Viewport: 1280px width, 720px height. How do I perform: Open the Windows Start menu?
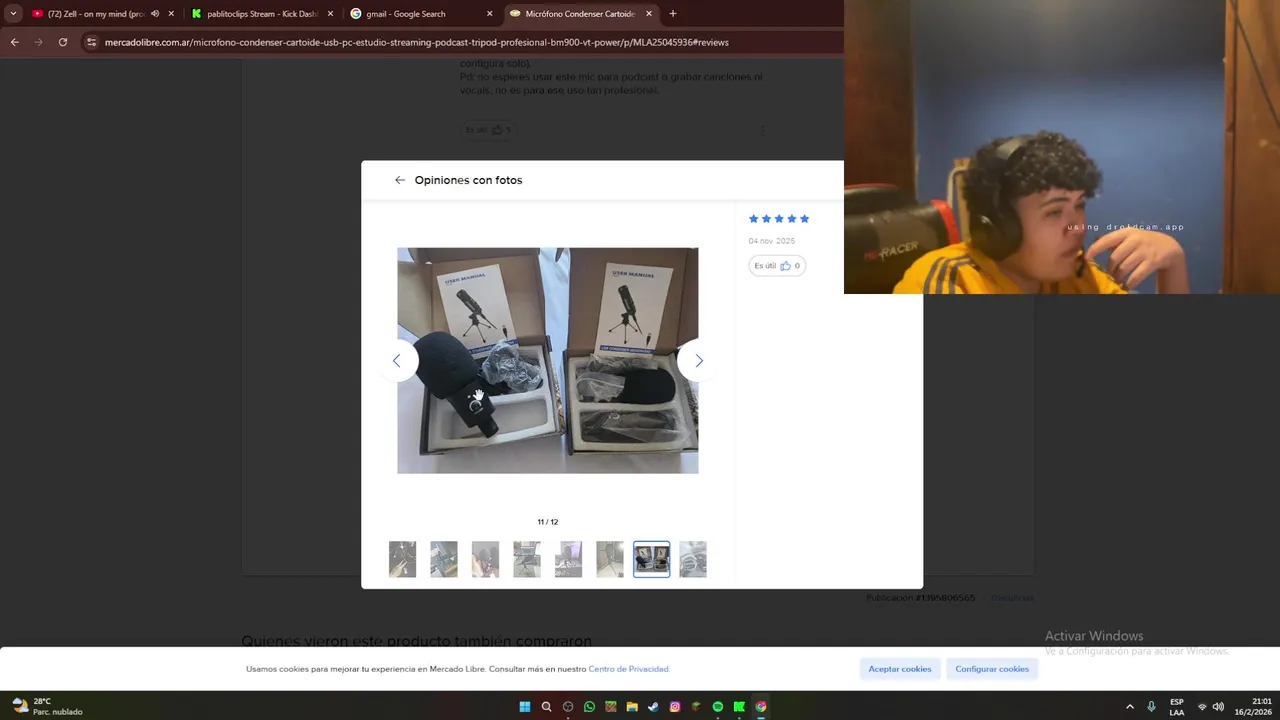[525, 706]
